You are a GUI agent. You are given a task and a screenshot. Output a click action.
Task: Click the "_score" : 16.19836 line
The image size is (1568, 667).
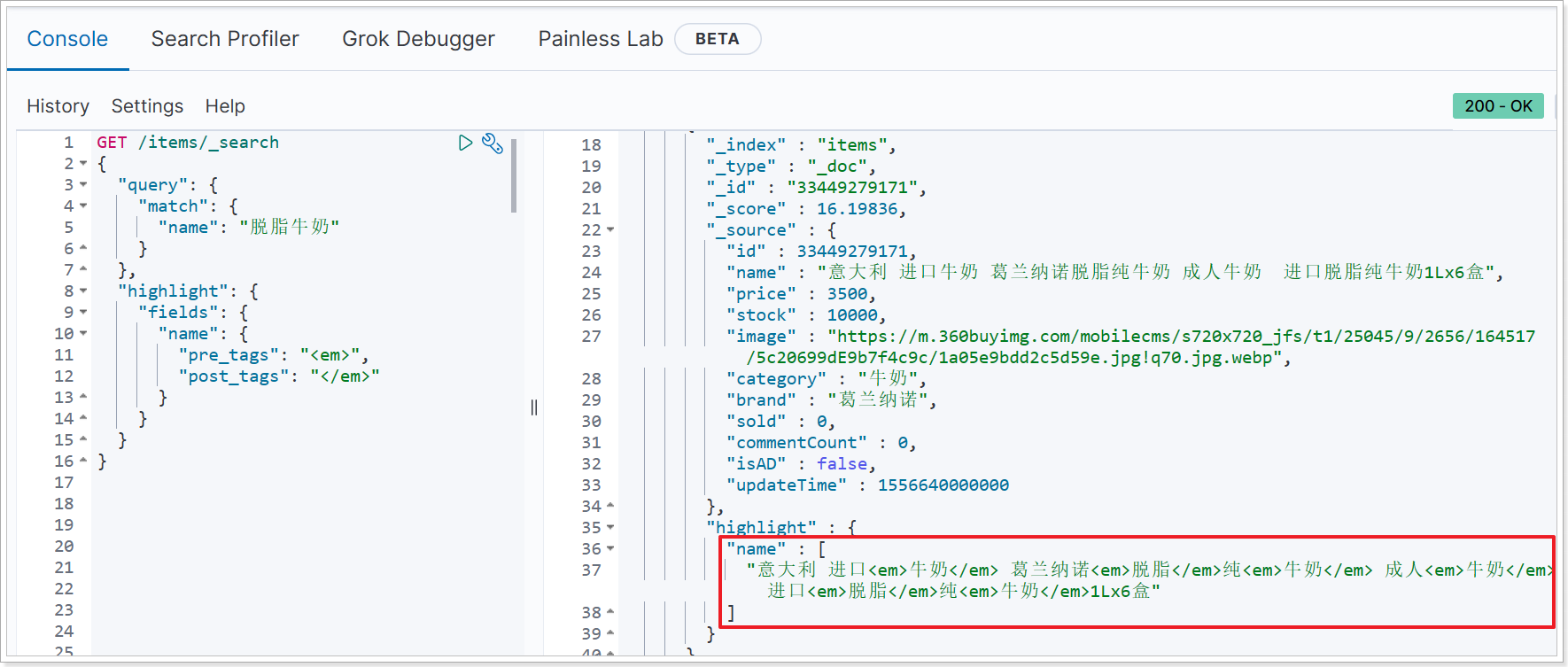[806, 209]
